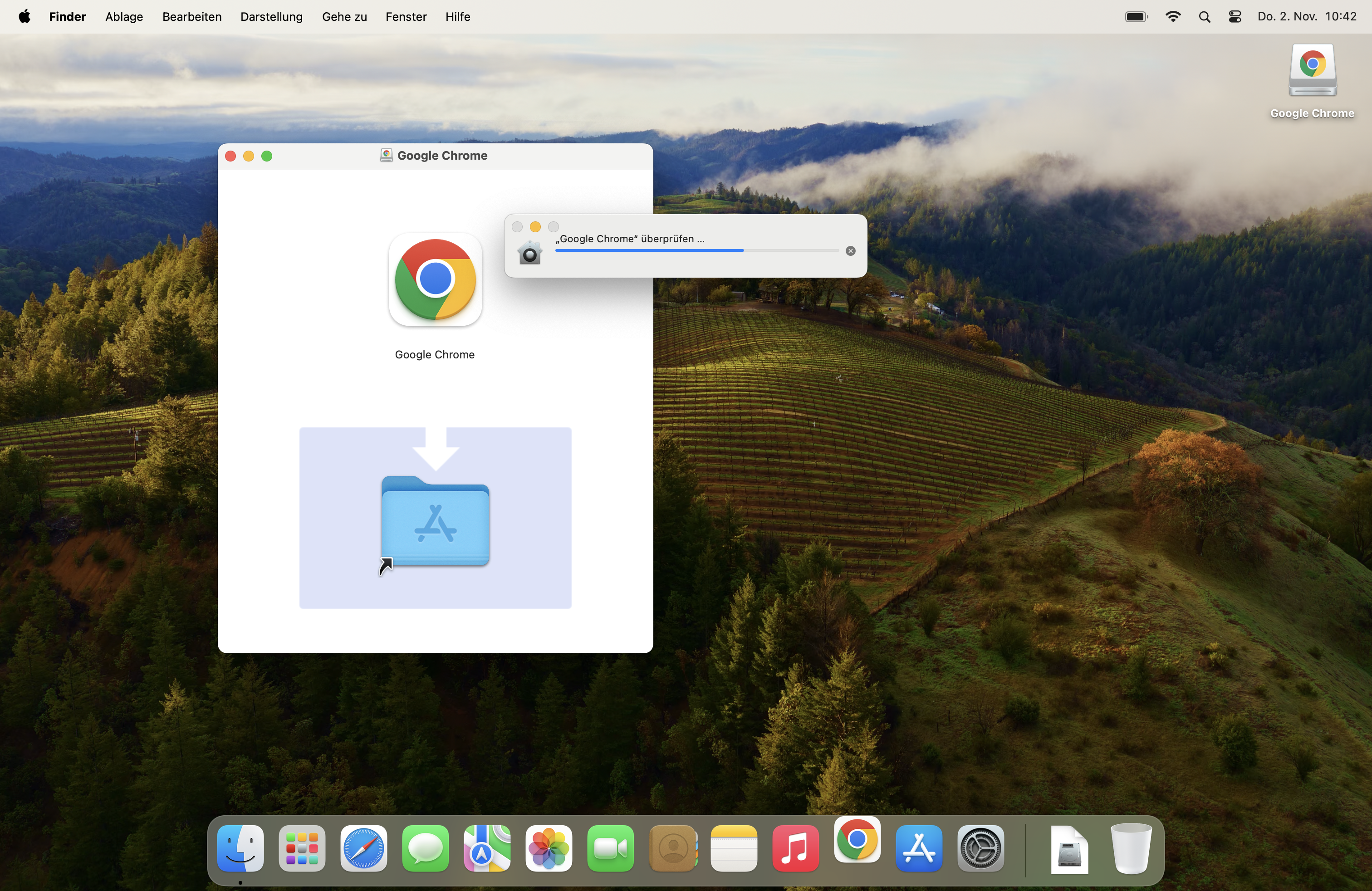Open the Darstellung menu

pos(271,17)
